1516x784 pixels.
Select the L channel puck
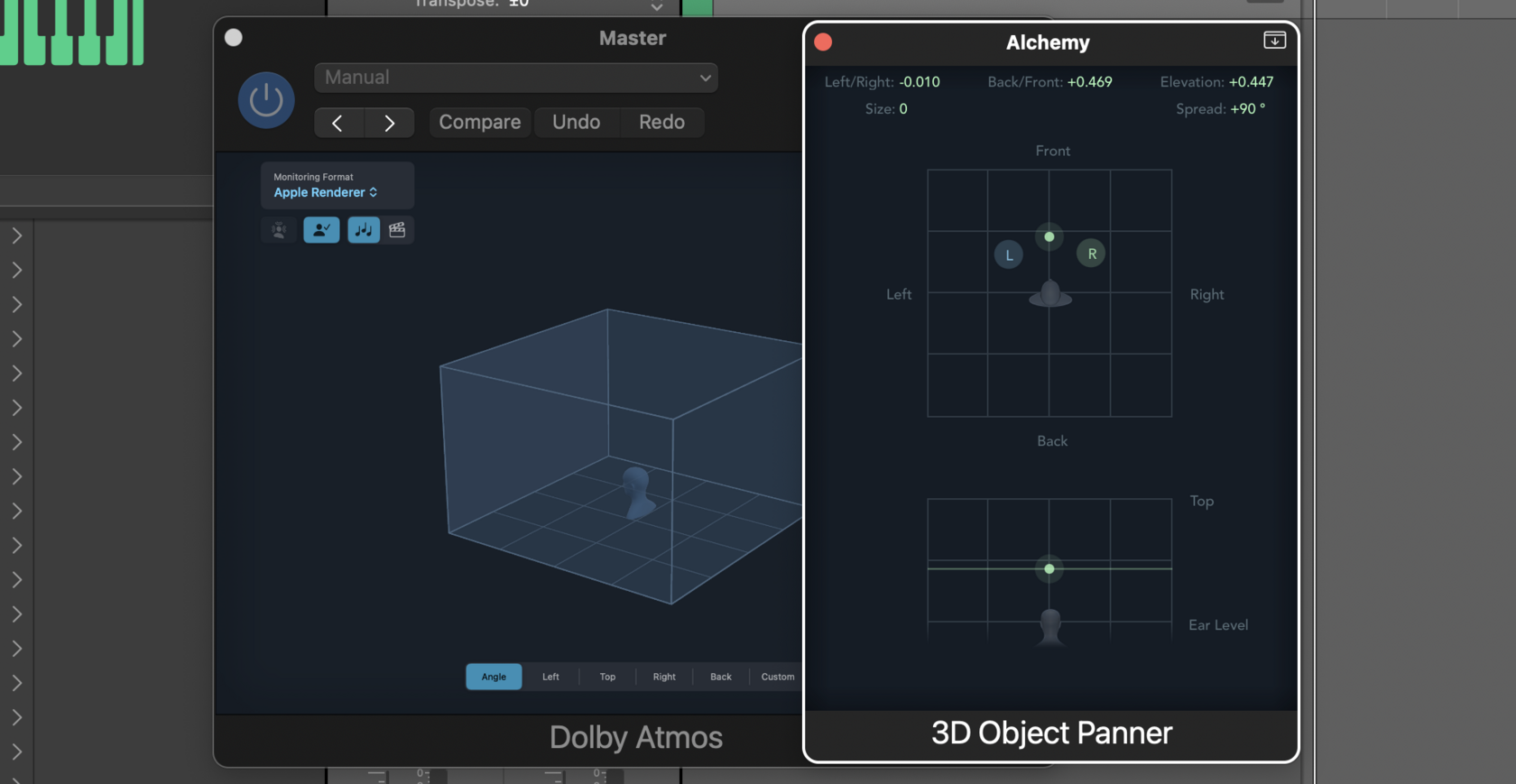tap(1009, 255)
